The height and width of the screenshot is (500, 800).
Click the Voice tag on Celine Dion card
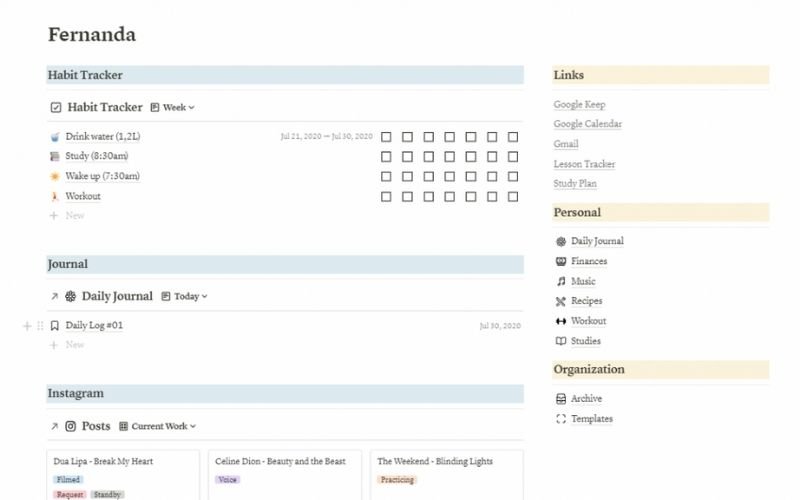pyautogui.click(x=227, y=480)
